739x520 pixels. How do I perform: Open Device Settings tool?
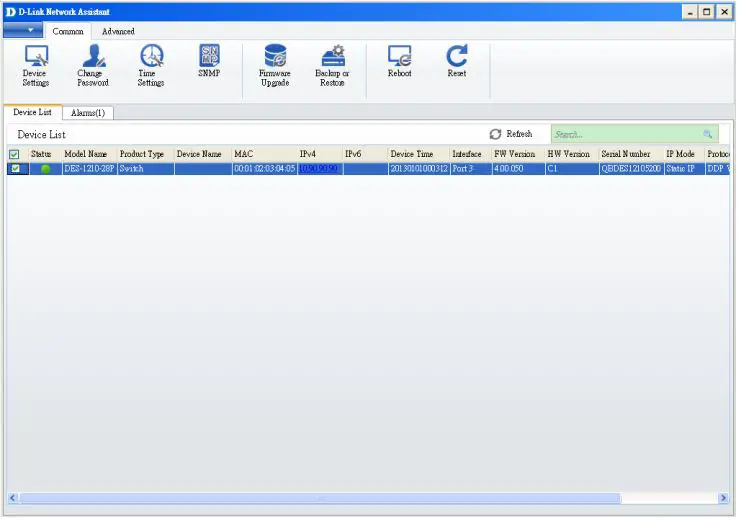pos(36,66)
